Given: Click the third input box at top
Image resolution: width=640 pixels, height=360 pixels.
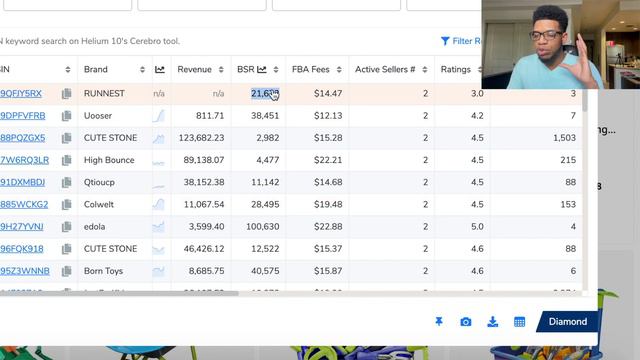Looking at the screenshot, I should pos(336,5).
